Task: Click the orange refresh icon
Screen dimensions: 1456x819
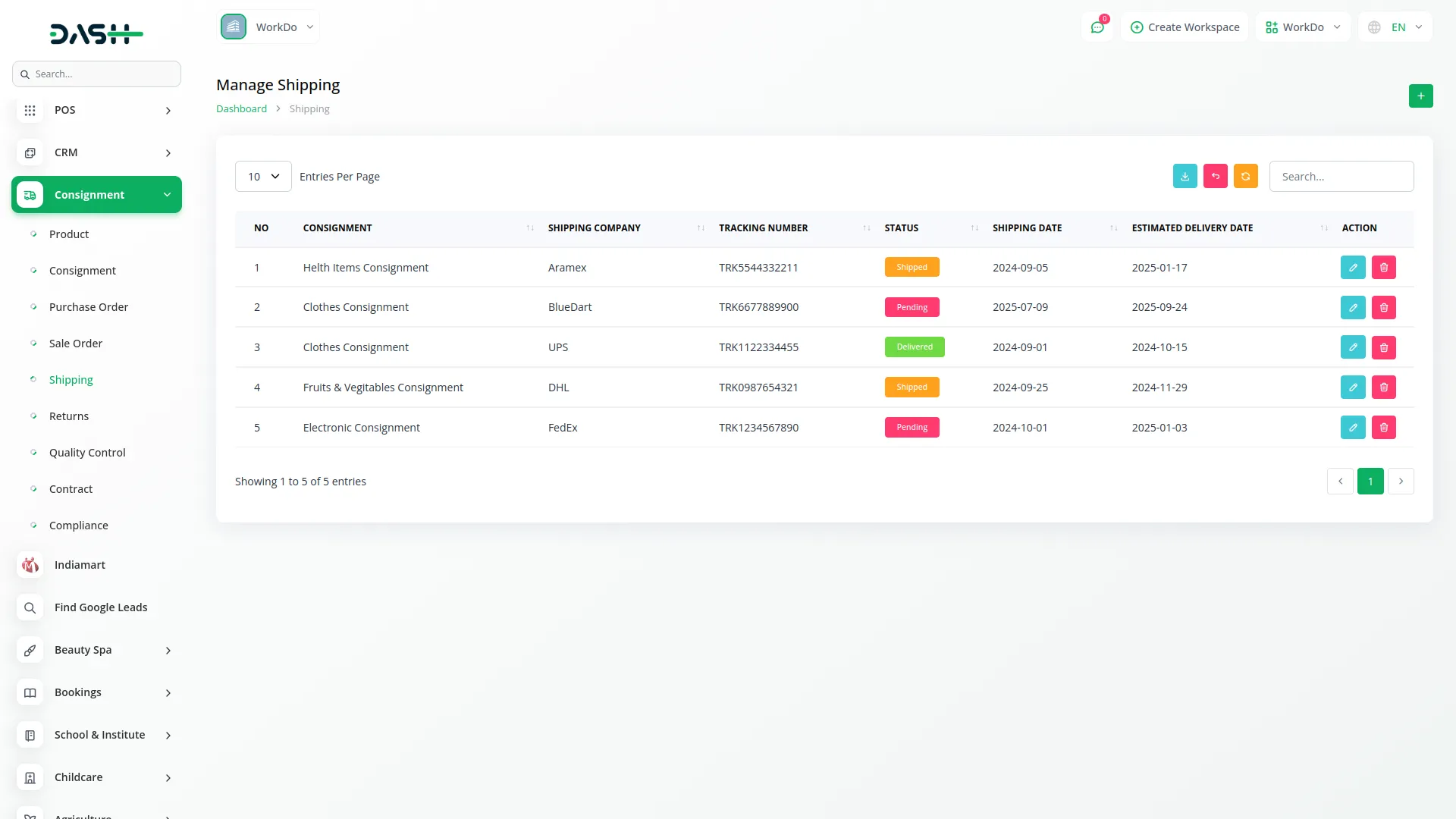Action: pyautogui.click(x=1245, y=176)
